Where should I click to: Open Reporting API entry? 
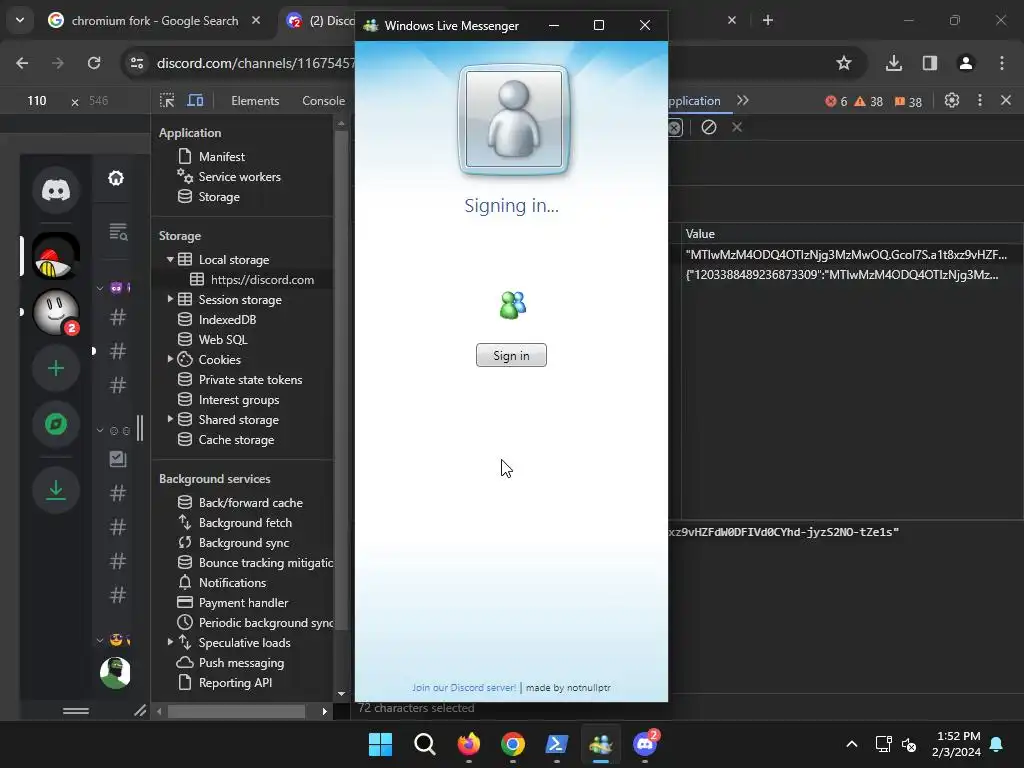coord(235,683)
